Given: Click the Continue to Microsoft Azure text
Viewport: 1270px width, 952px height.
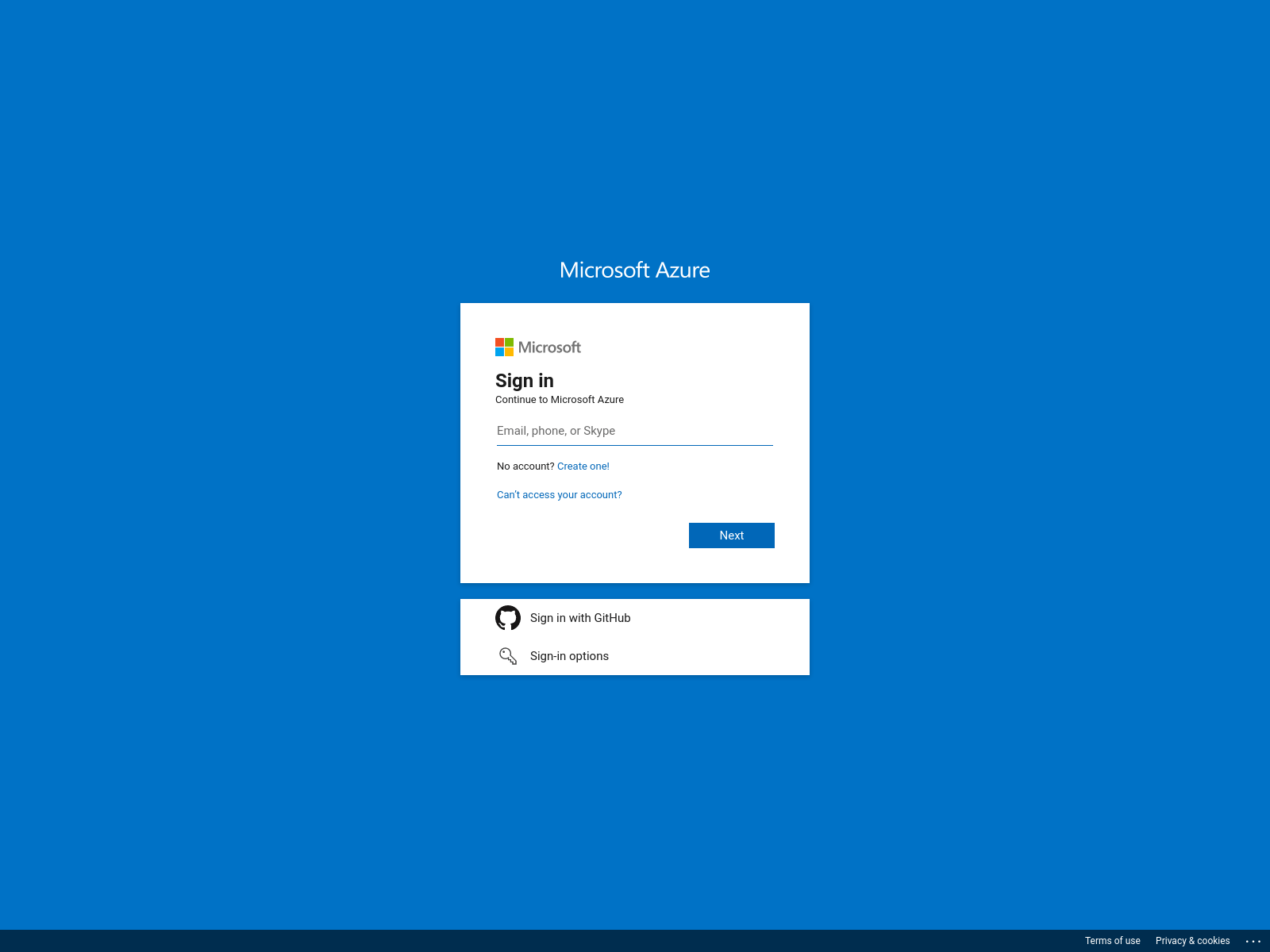Looking at the screenshot, I should pos(560,400).
